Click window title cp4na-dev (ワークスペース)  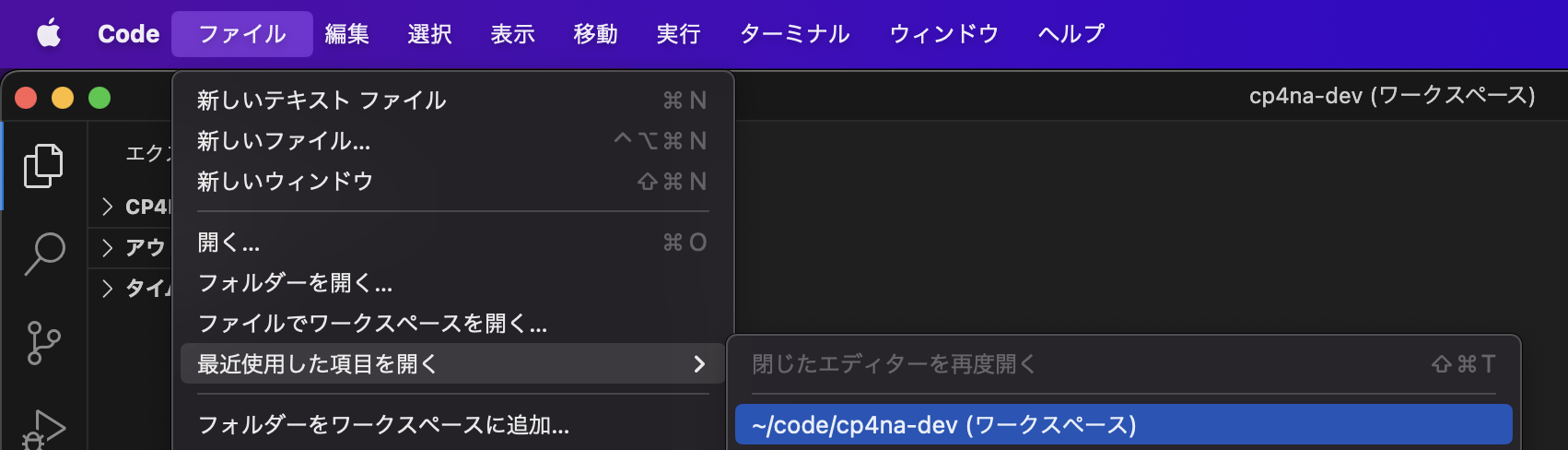(1392, 96)
